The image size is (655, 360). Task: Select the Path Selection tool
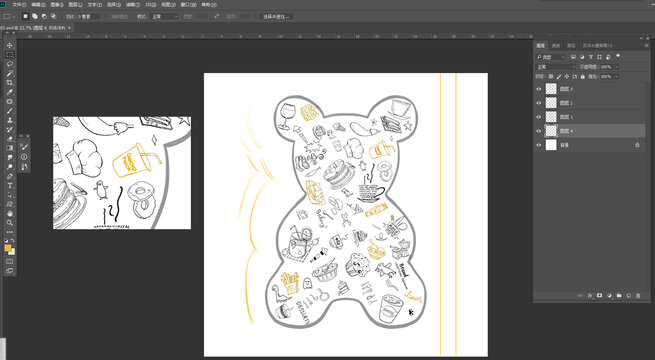pos(10,195)
